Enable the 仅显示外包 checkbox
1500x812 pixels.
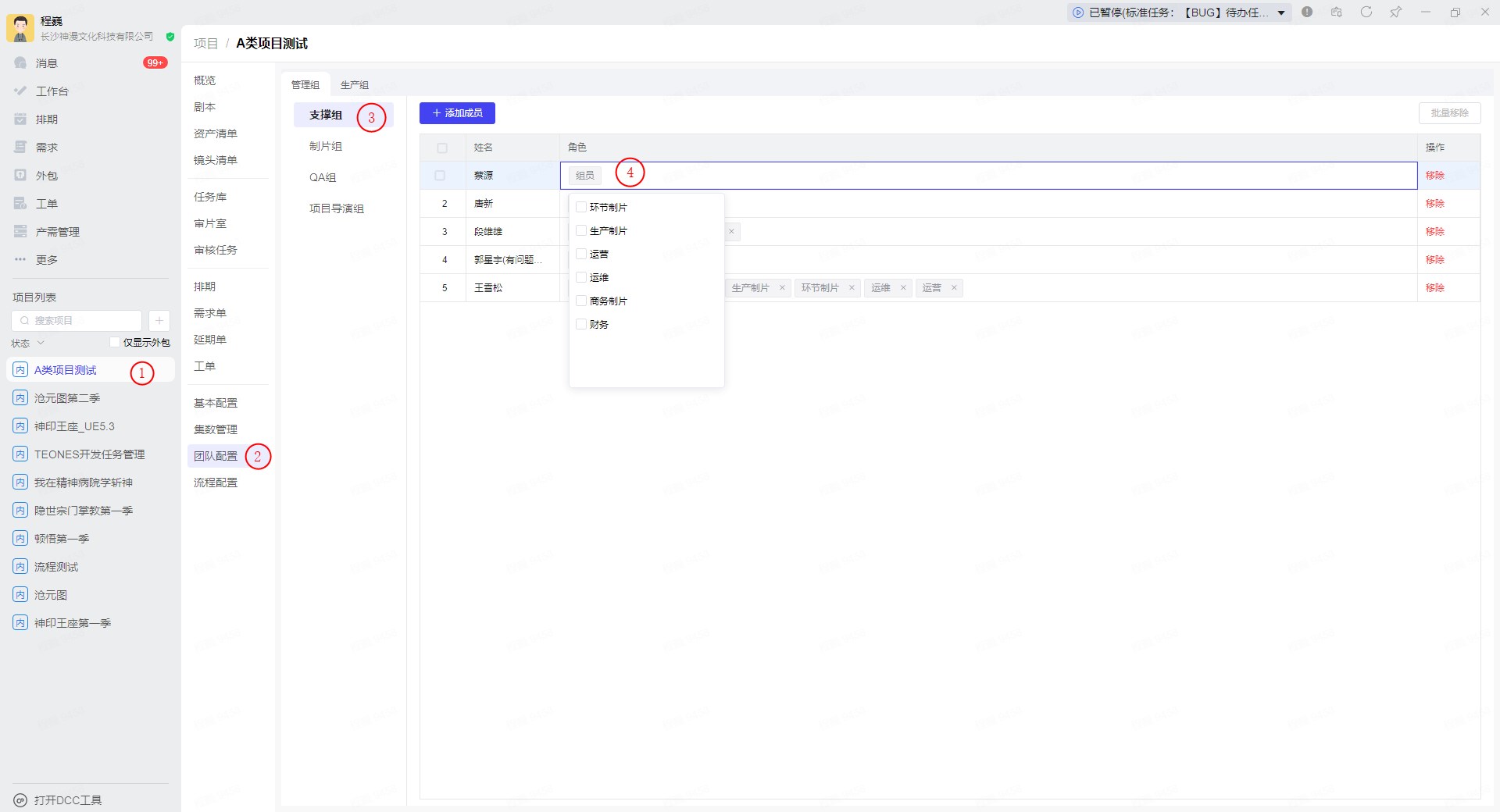115,342
